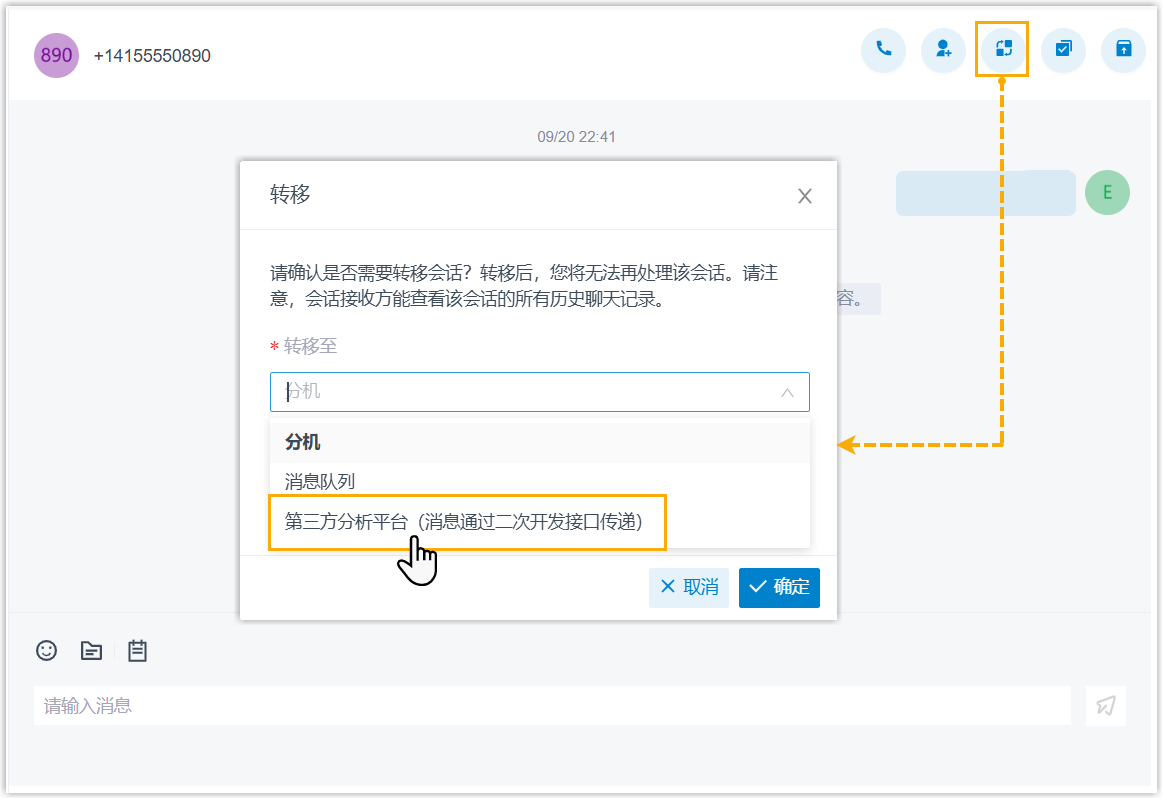Click the phone call icon

point(883,49)
